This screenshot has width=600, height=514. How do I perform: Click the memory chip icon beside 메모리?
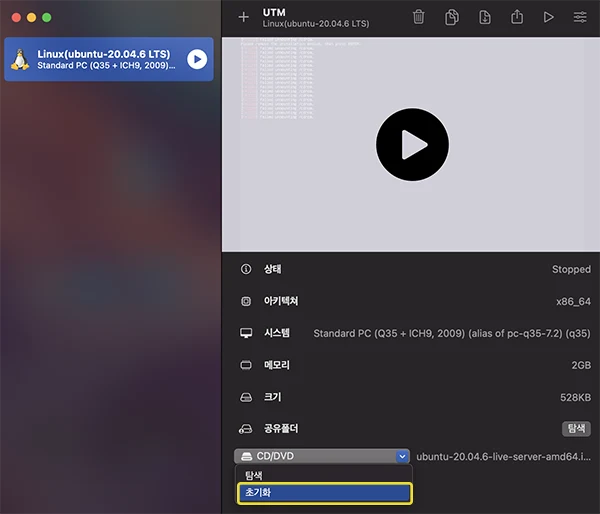246,365
